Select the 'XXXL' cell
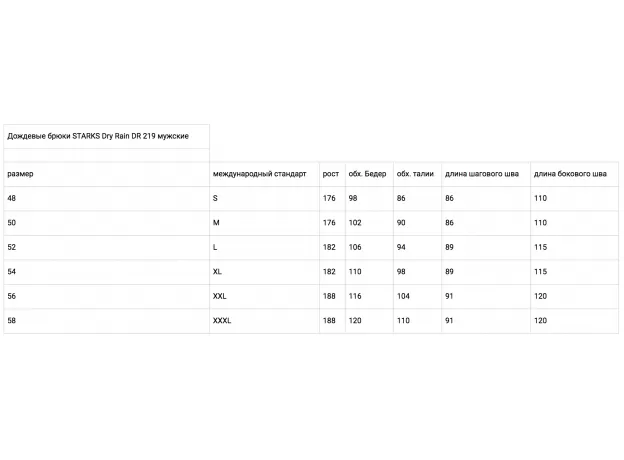The height and width of the screenshot is (460, 624). [x=222, y=321]
